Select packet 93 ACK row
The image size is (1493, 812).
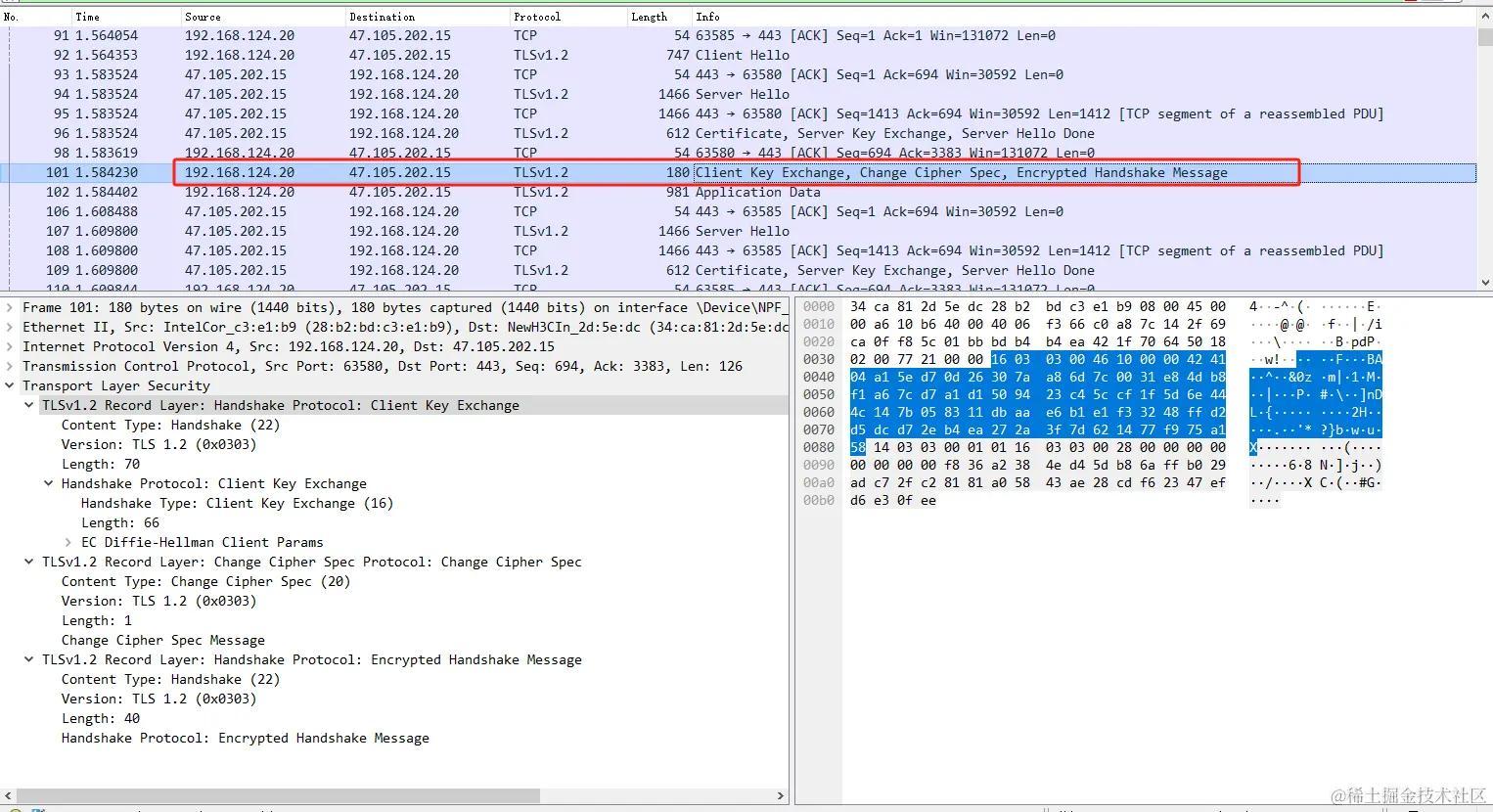[739, 74]
